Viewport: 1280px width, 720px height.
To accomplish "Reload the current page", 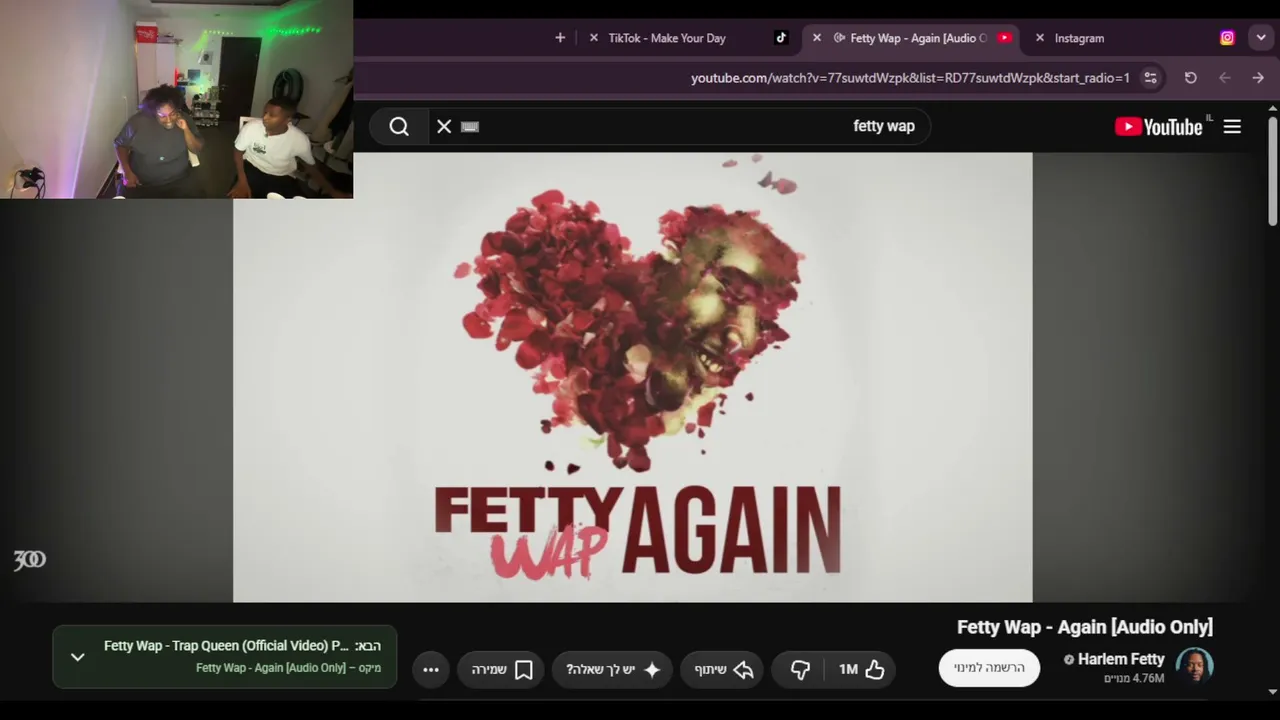I will click(x=1191, y=78).
